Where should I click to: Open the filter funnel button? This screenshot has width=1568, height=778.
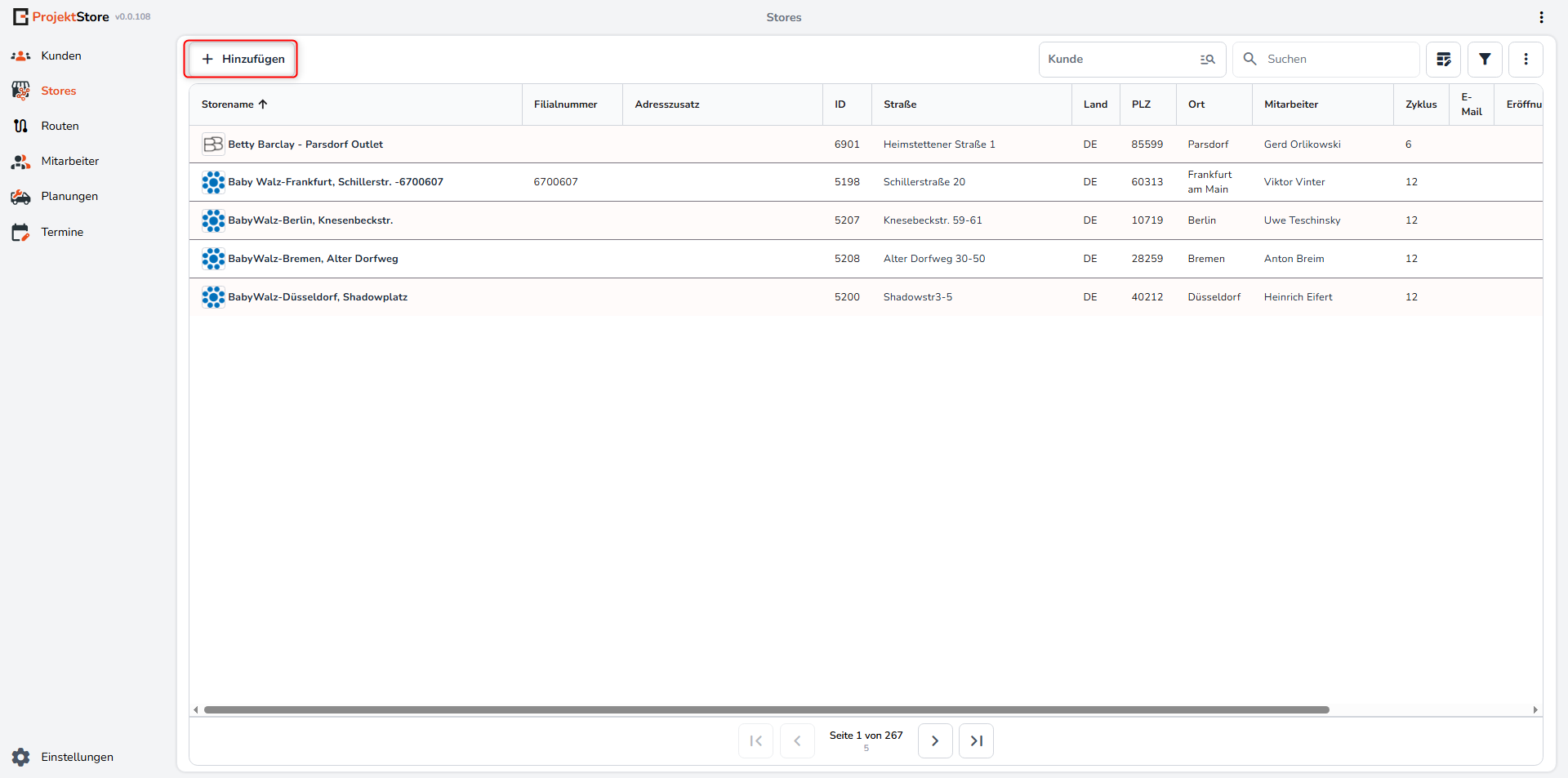(x=1485, y=59)
